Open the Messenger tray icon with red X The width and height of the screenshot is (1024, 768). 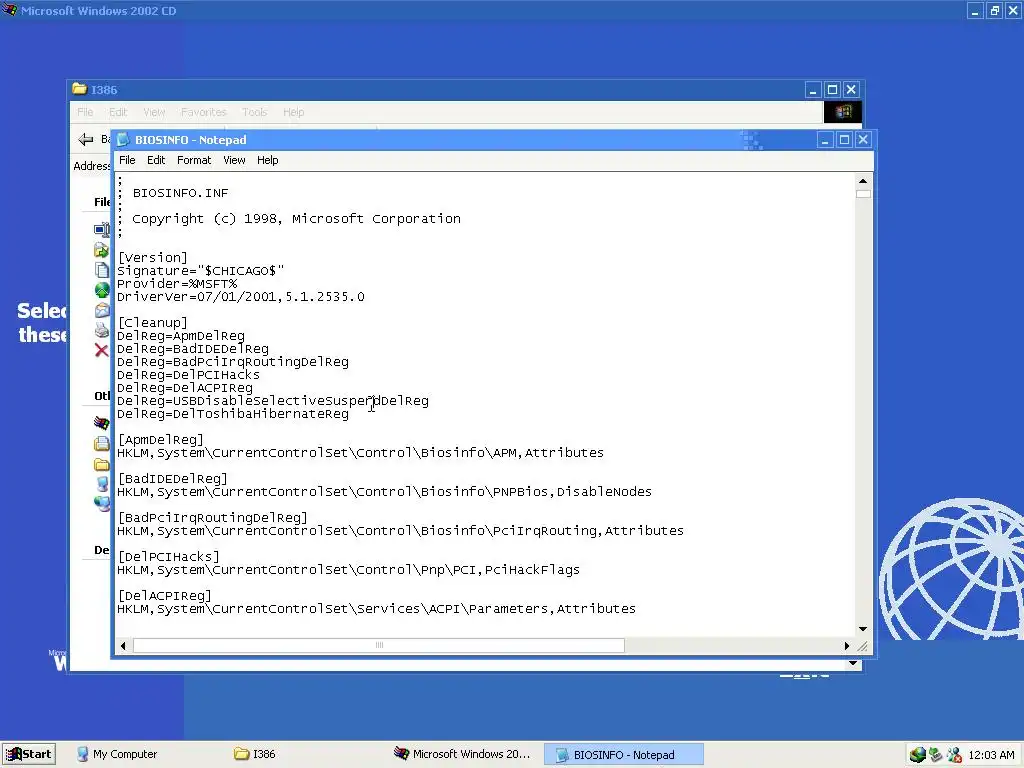(x=954, y=755)
